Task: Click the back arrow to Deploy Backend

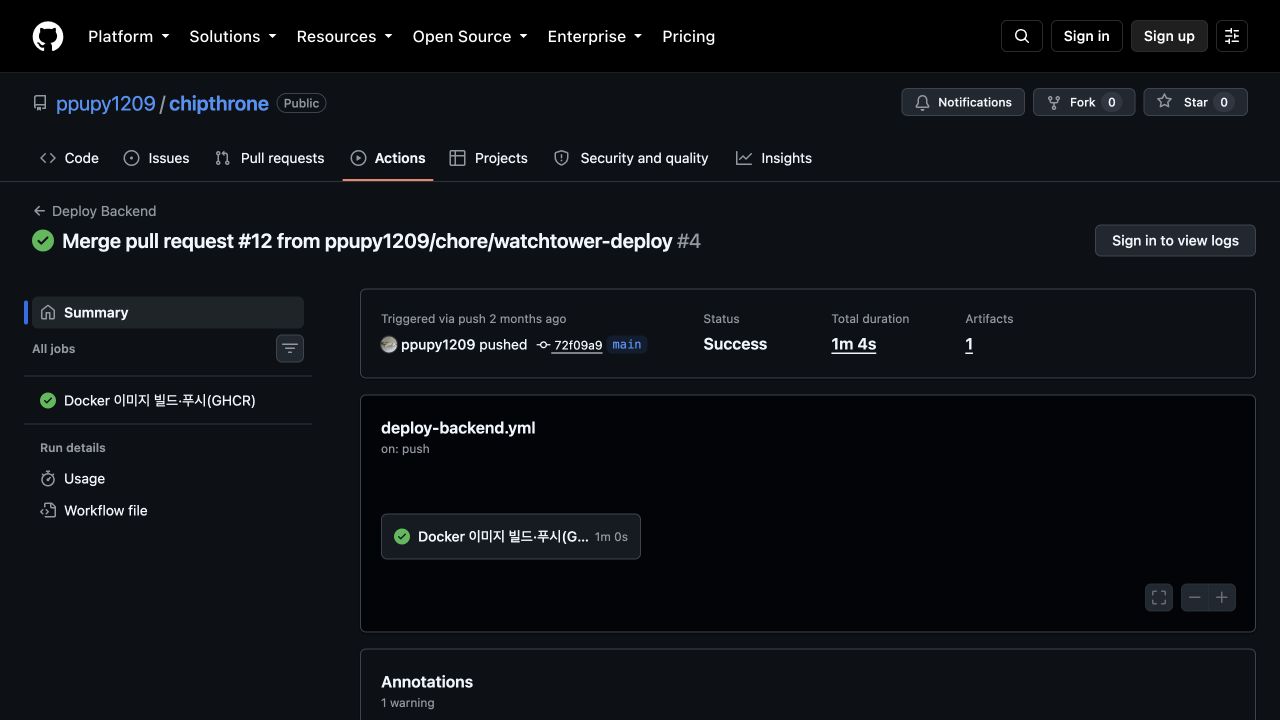Action: click(x=39, y=211)
